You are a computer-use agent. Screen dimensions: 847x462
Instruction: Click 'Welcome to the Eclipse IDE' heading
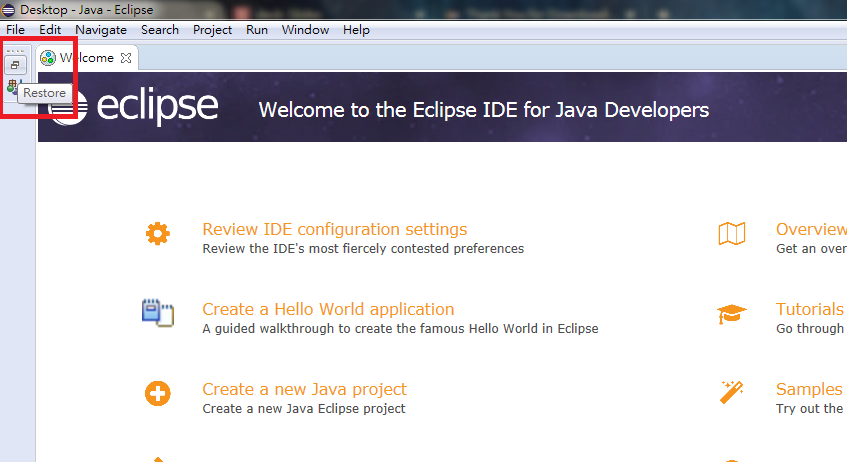click(x=483, y=110)
